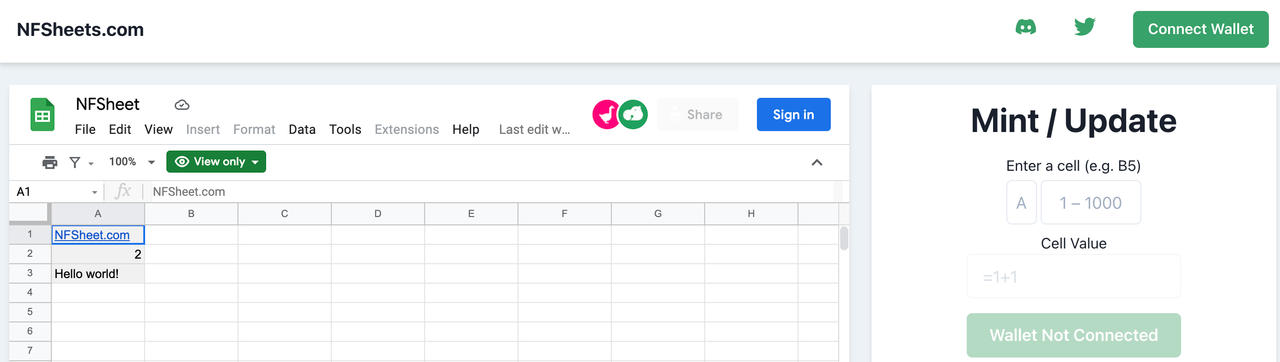Image resolution: width=1280 pixels, height=362 pixels.
Task: Select row 6 header
Action: pyautogui.click(x=30, y=330)
